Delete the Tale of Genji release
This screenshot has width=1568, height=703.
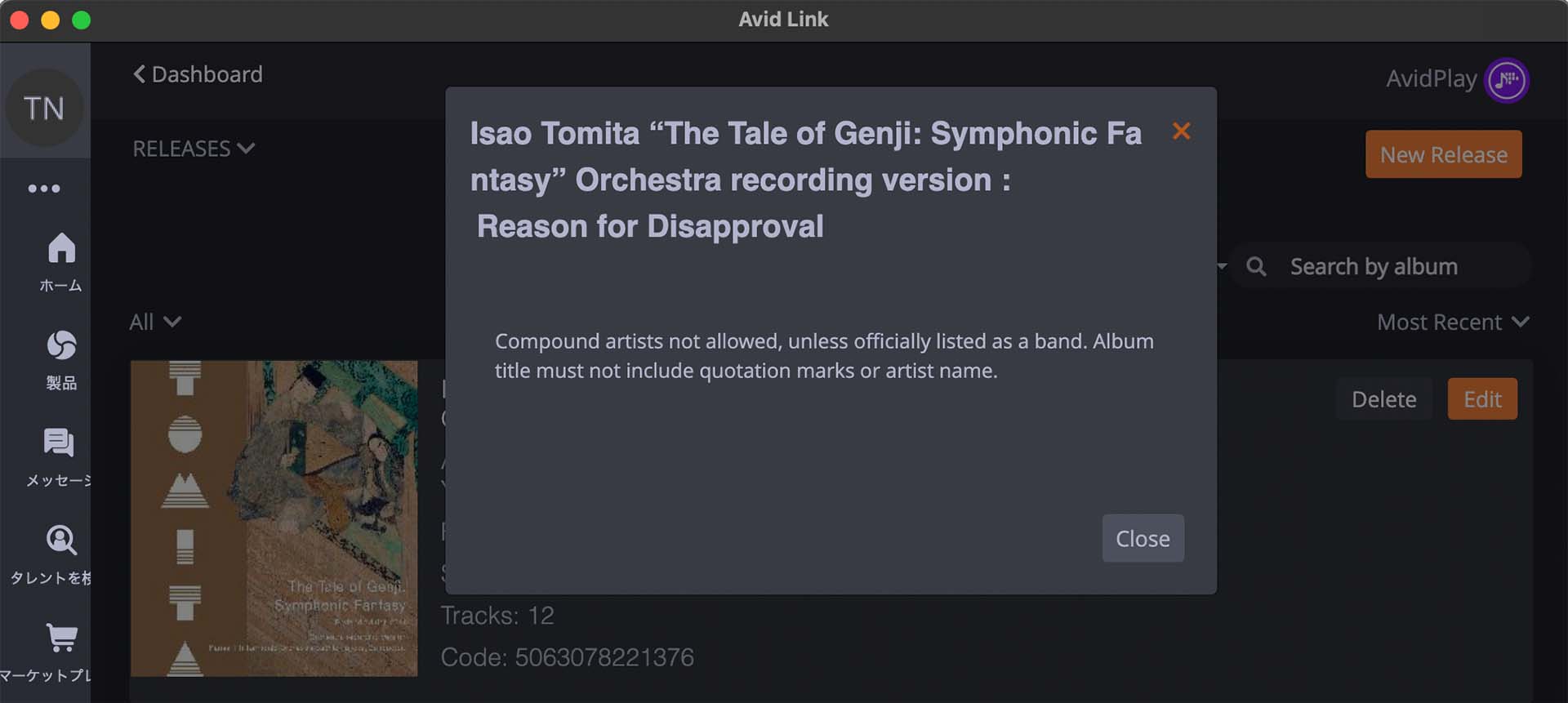1383,399
